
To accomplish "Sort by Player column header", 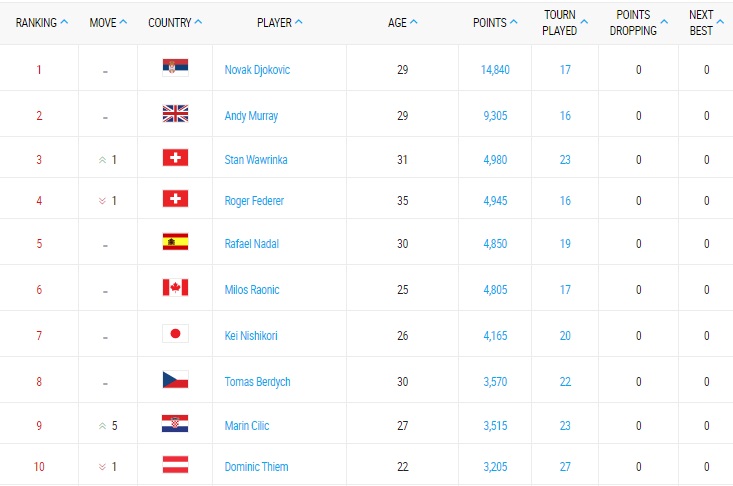I will [280, 22].
